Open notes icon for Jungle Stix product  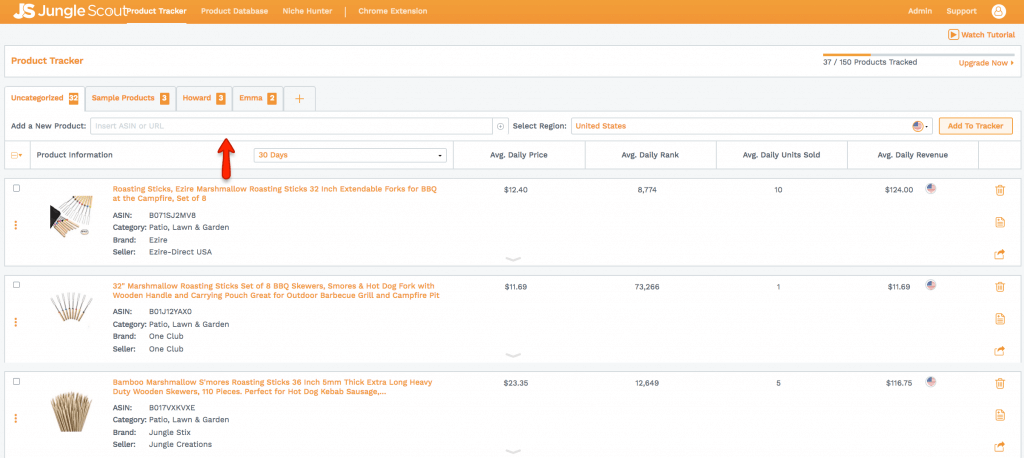(999, 415)
